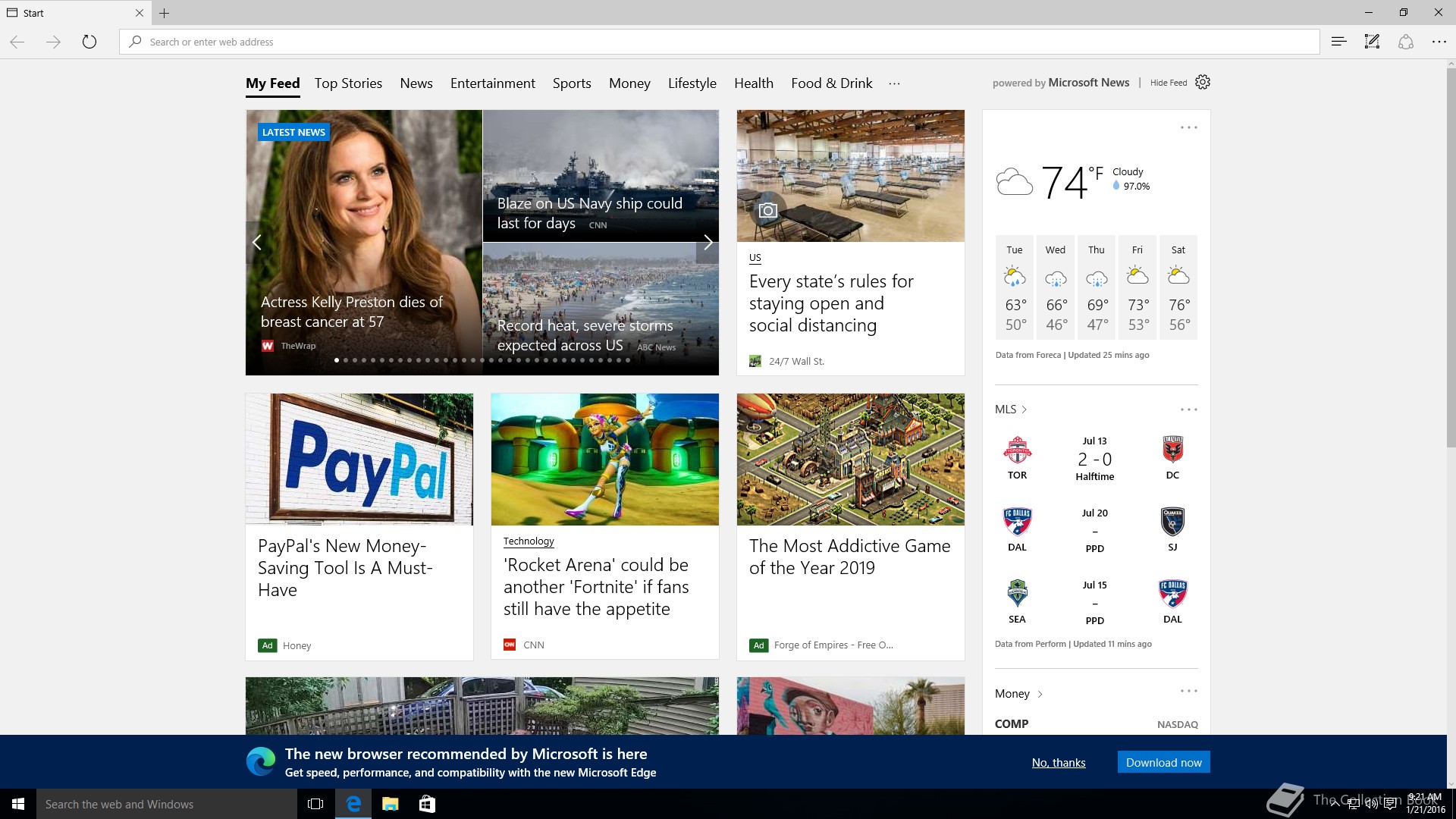The height and width of the screenshot is (819, 1456).
Task: Open the Windows Start menu
Action: coord(18,804)
